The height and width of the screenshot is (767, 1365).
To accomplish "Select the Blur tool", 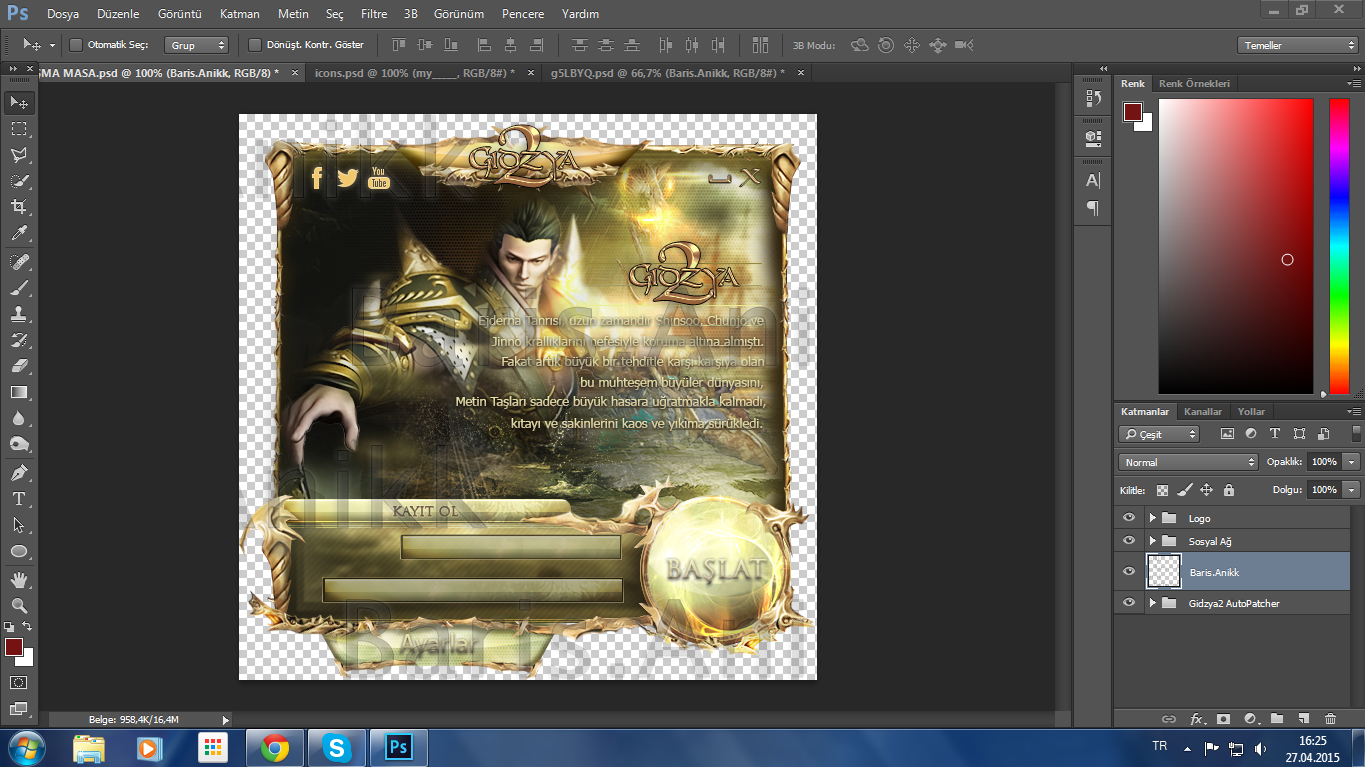I will click(x=19, y=418).
